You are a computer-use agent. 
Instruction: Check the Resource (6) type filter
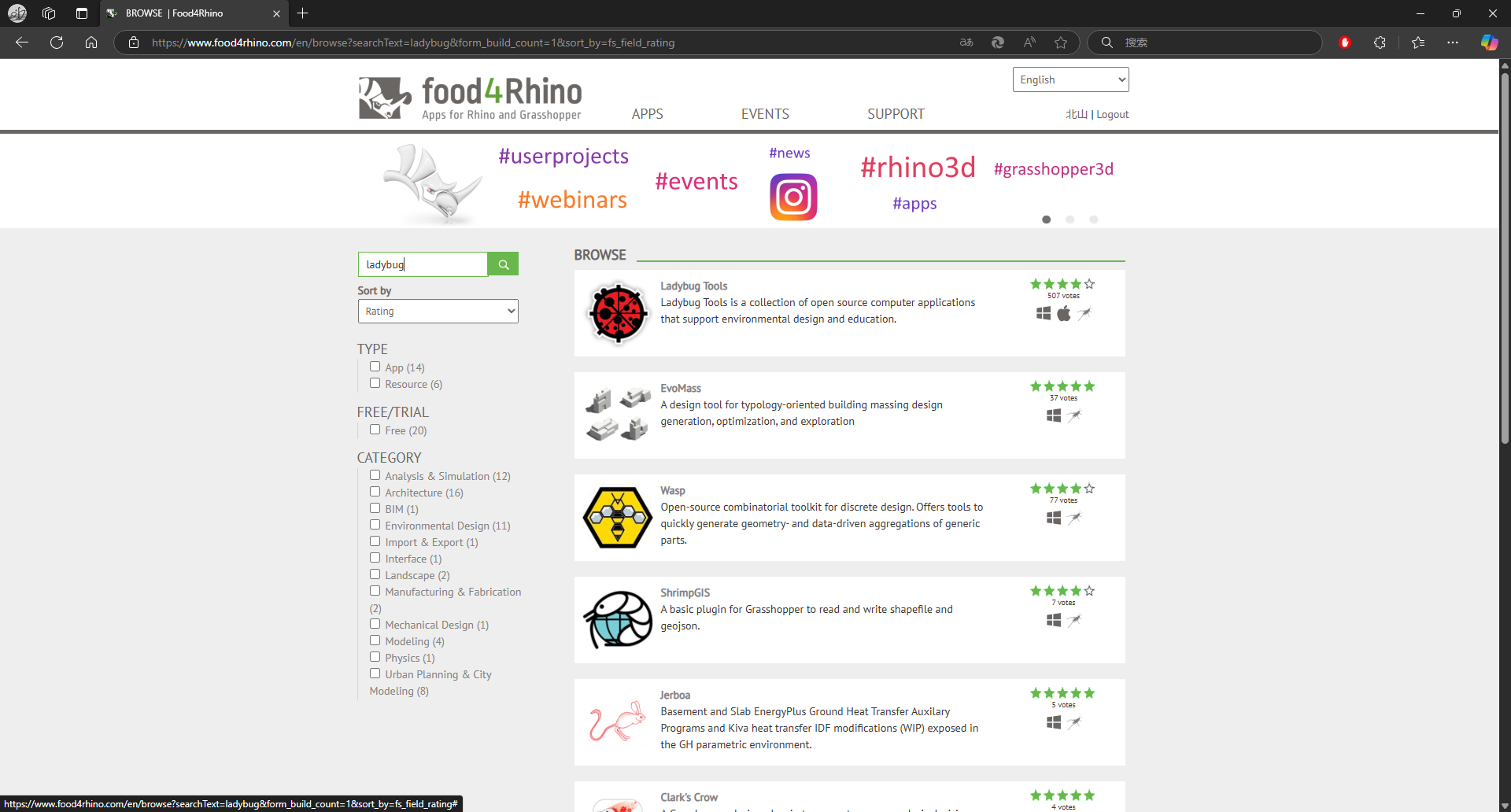point(375,383)
